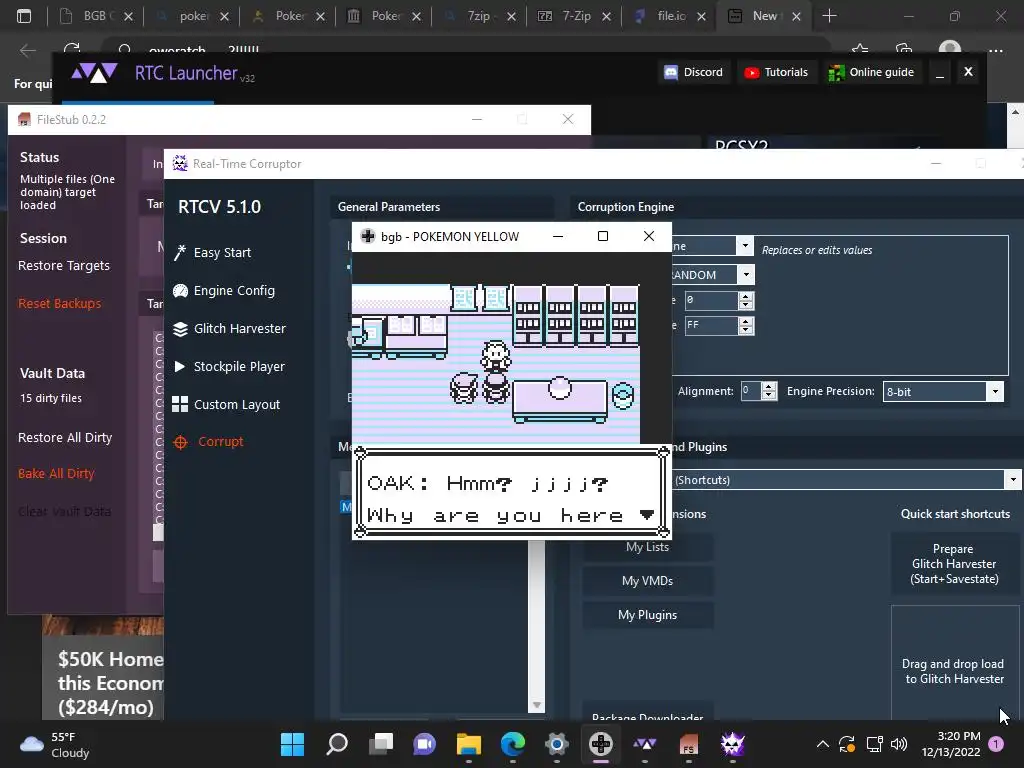Screen dimensions: 1024x768
Task: Open taskbar Search
Action: 336,744
